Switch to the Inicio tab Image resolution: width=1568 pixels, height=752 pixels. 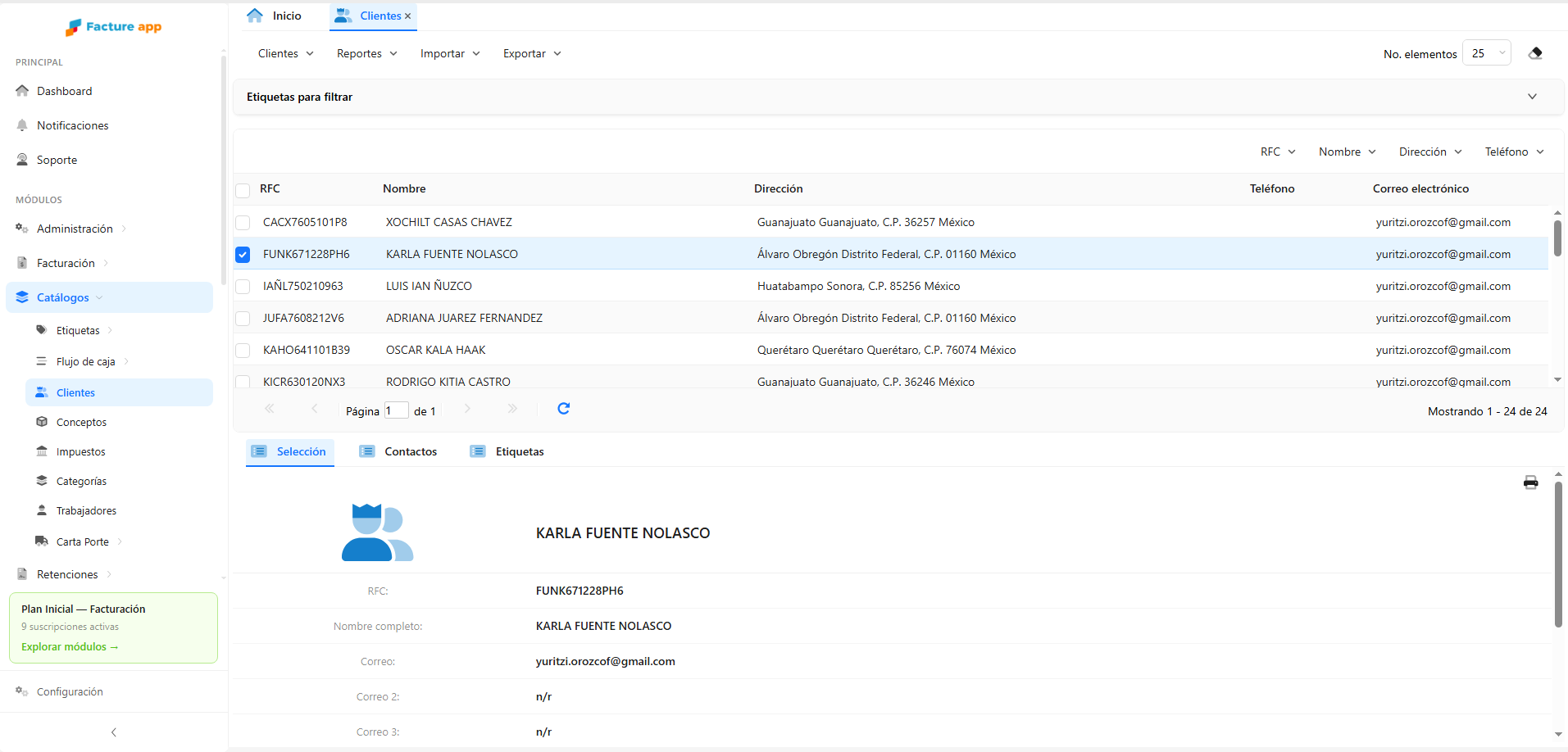click(x=275, y=16)
